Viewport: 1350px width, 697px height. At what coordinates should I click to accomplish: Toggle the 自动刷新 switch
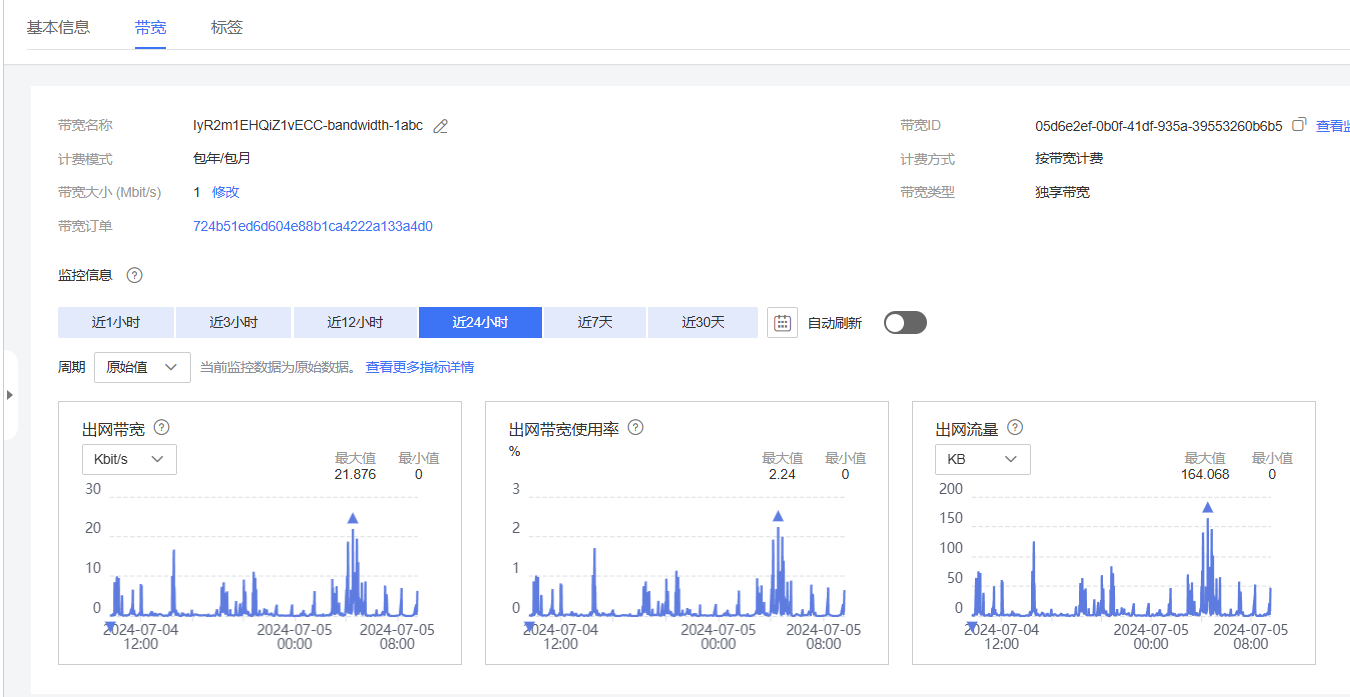tap(905, 323)
